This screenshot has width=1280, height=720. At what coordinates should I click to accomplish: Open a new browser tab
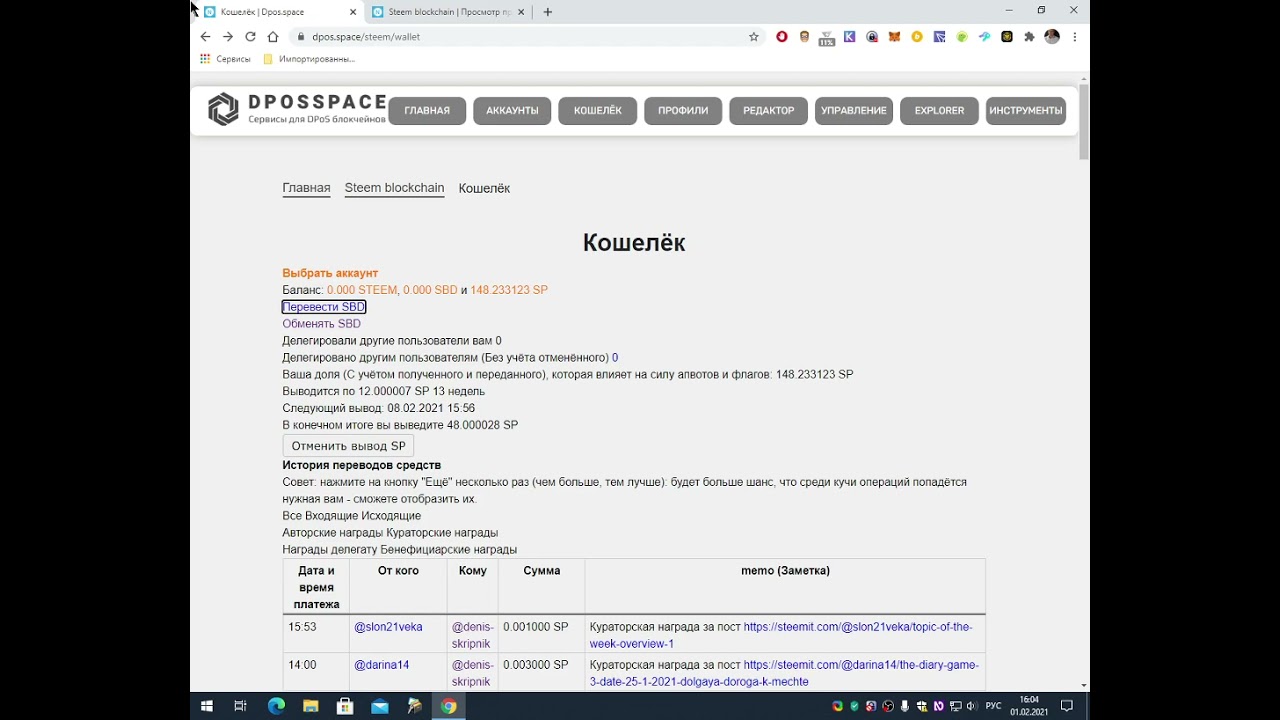point(547,12)
